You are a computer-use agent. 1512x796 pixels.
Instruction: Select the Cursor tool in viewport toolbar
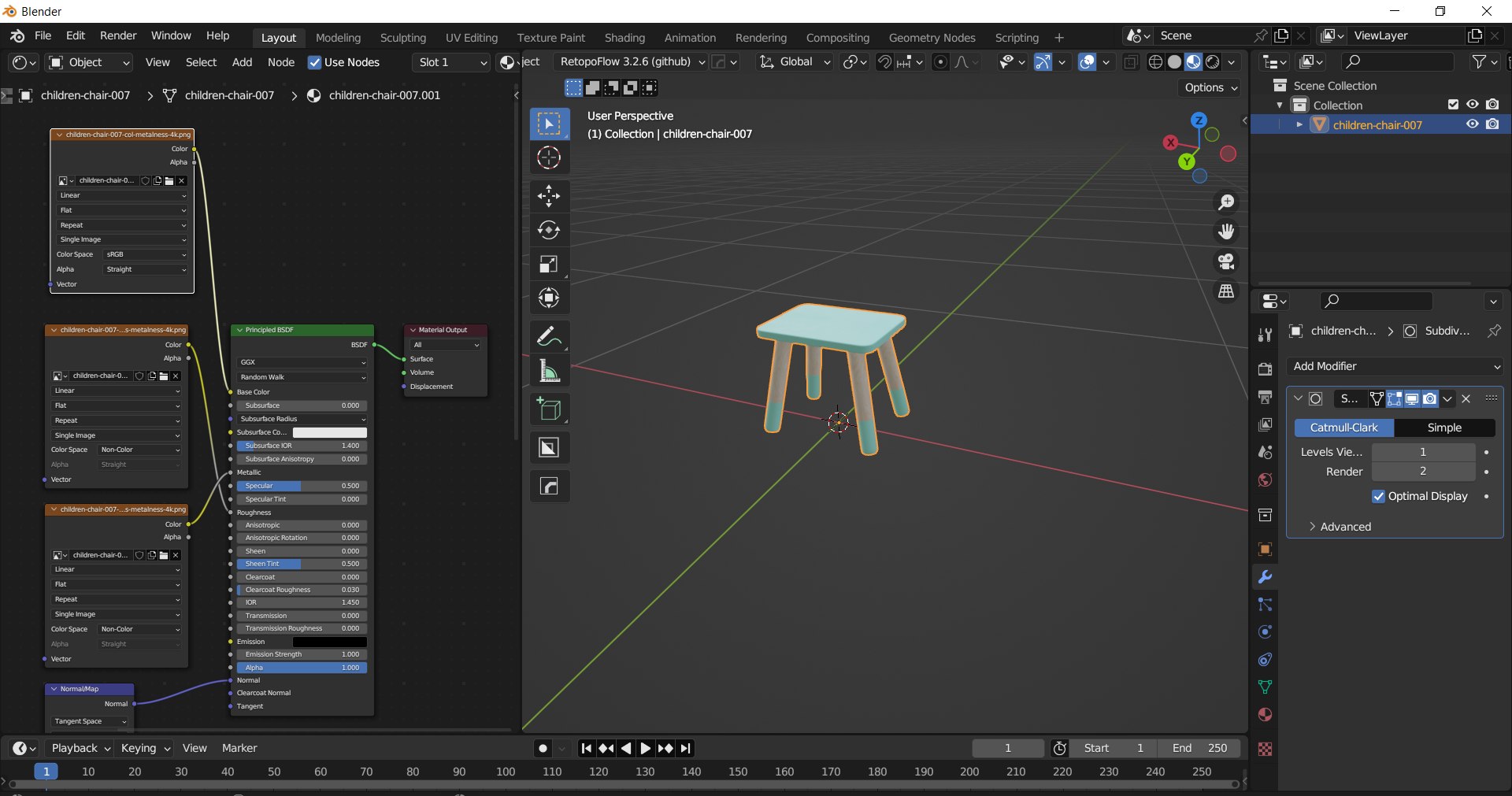(x=549, y=157)
